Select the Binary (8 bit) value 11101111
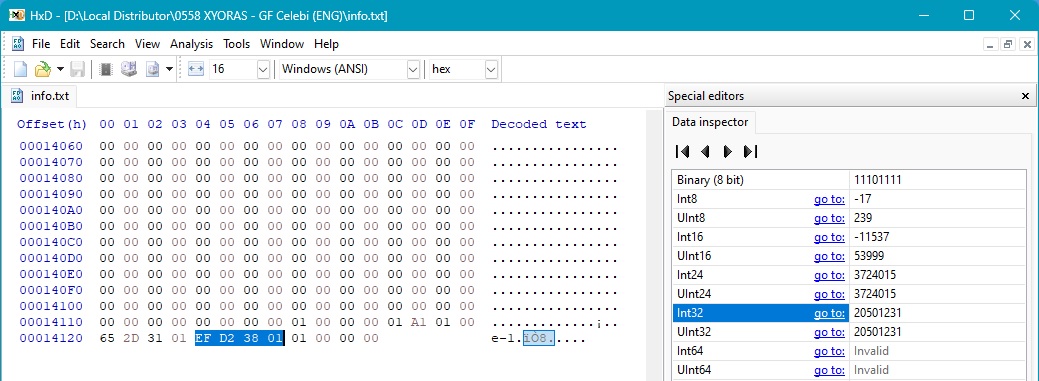The image size is (1039, 381). pos(877,180)
